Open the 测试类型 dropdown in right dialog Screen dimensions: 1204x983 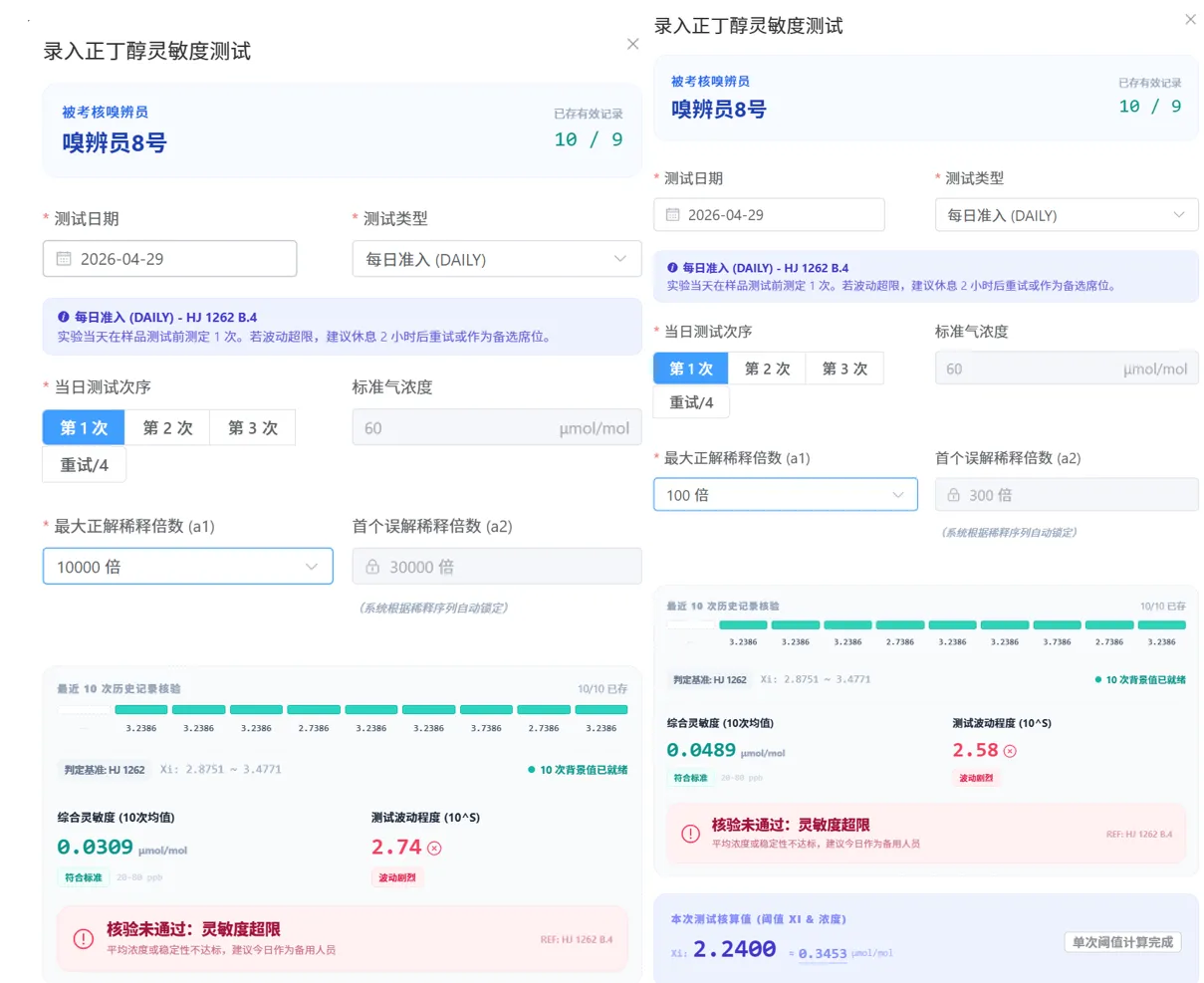click(x=1067, y=215)
